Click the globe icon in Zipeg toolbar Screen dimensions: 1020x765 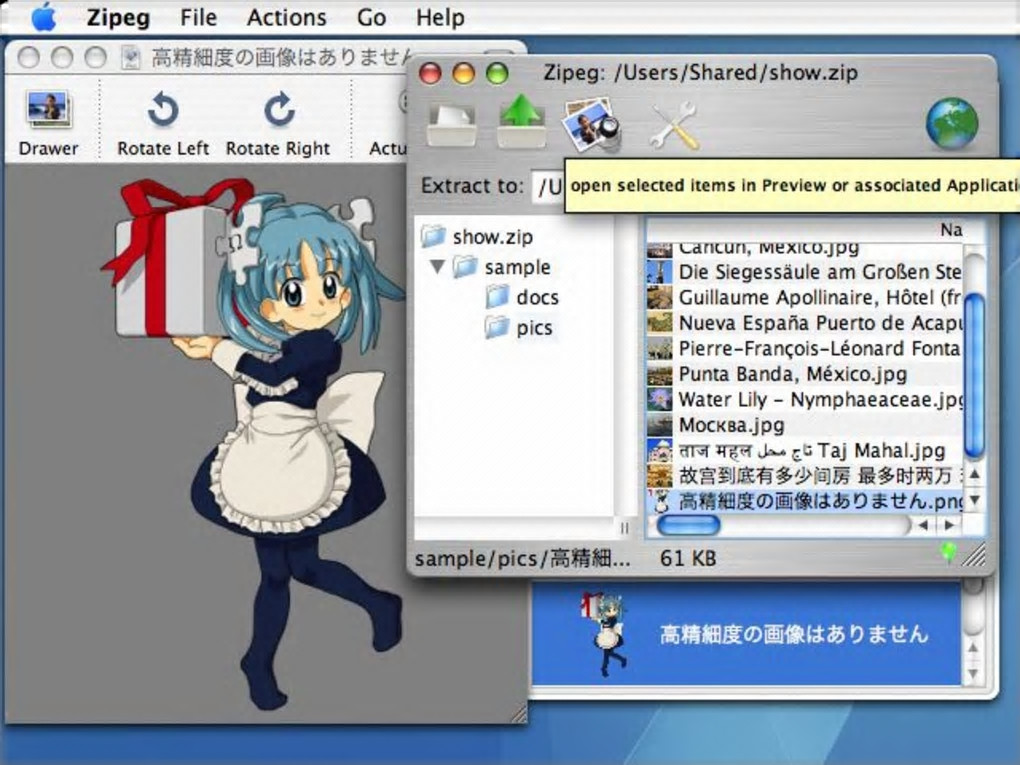point(952,124)
